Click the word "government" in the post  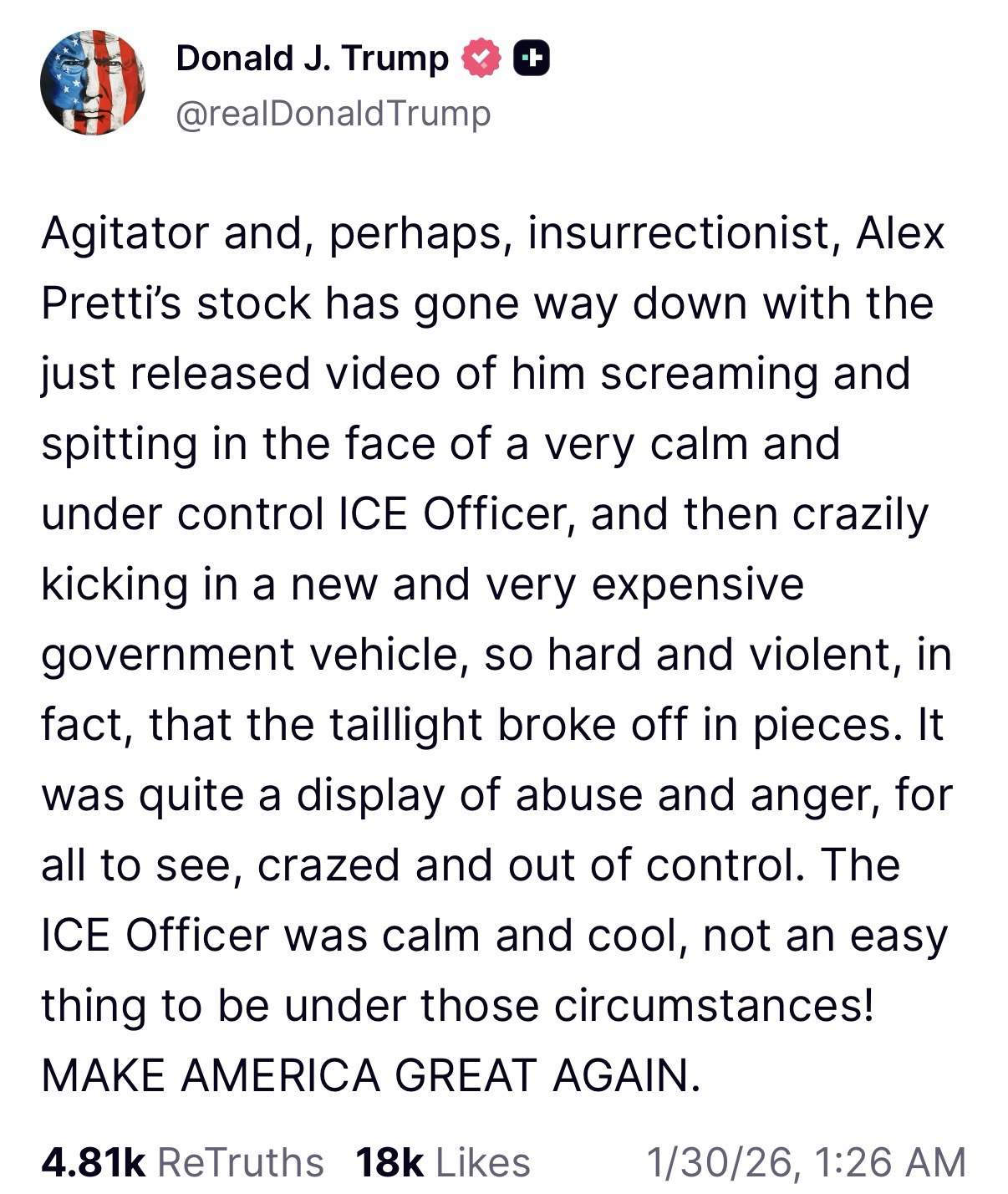pos(167,655)
